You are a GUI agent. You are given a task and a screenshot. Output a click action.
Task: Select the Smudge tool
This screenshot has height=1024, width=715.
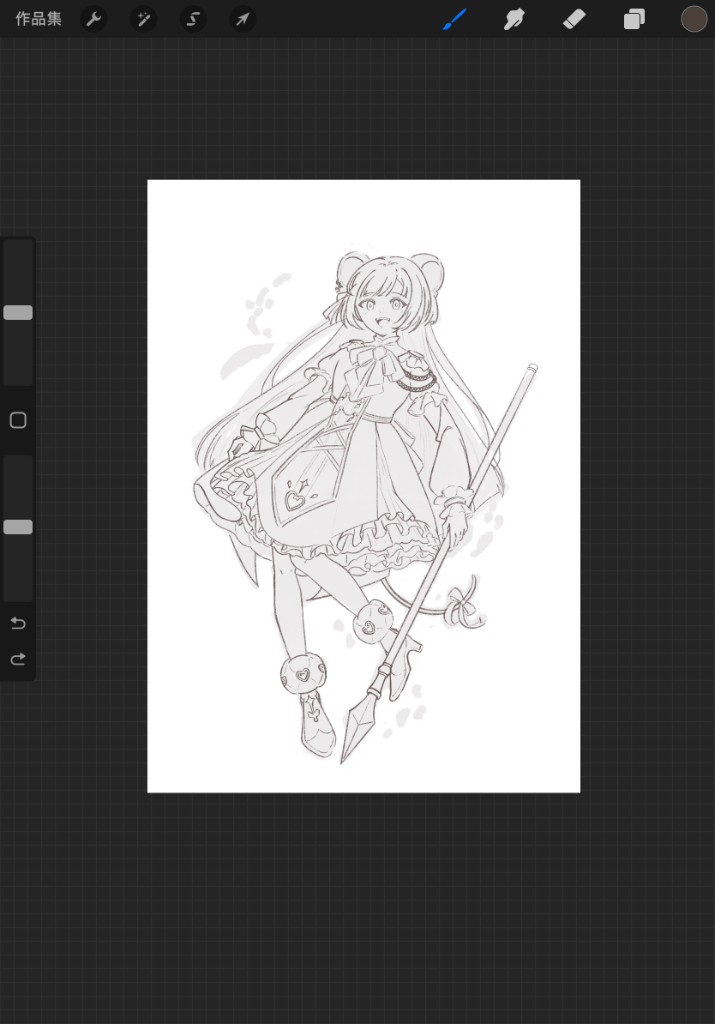[x=515, y=19]
